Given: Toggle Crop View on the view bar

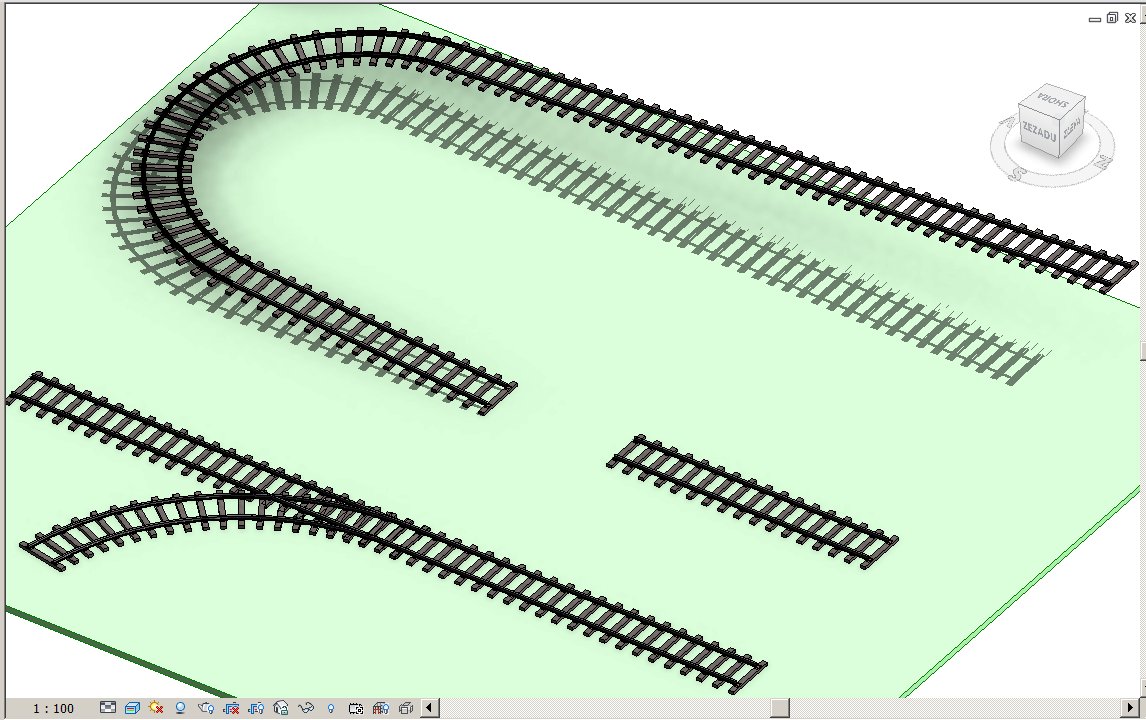Looking at the screenshot, I should [x=231, y=708].
